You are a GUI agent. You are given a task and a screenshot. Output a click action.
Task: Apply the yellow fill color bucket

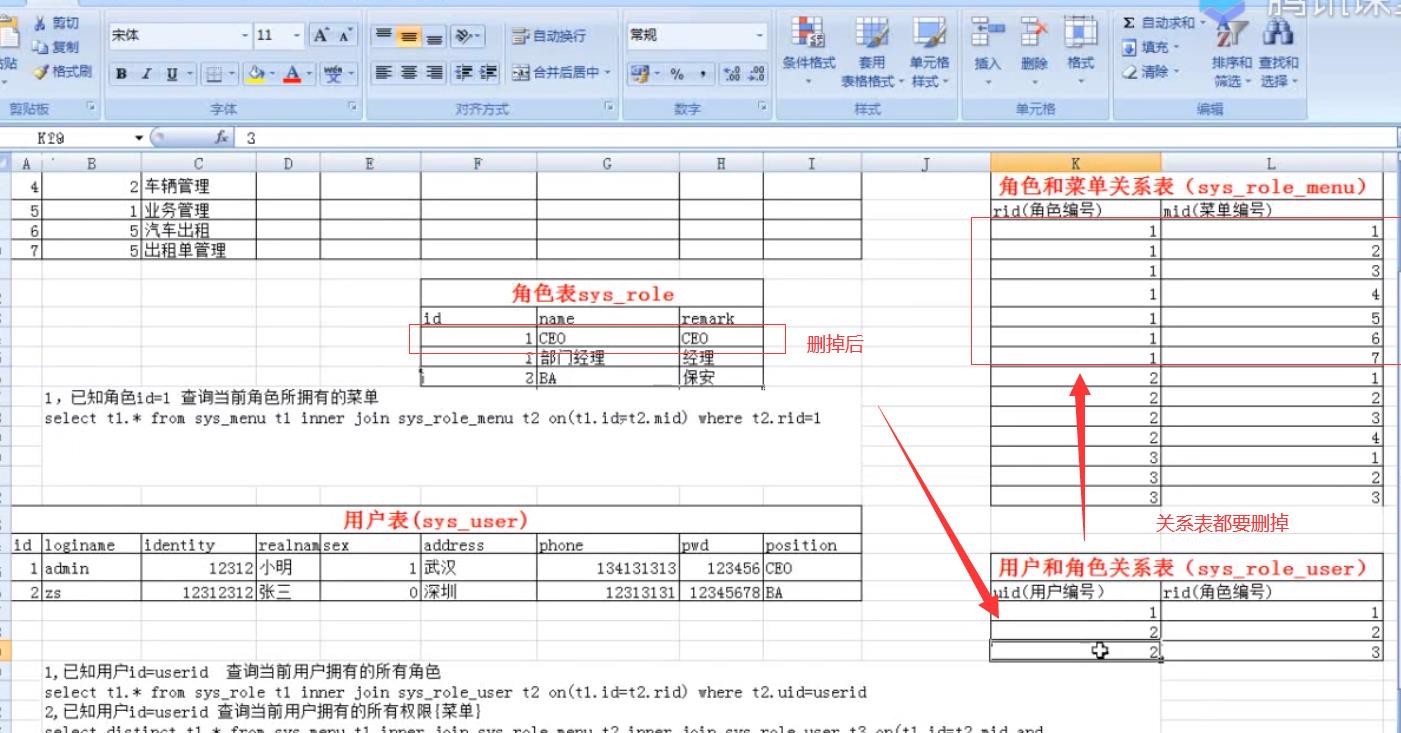[256, 73]
